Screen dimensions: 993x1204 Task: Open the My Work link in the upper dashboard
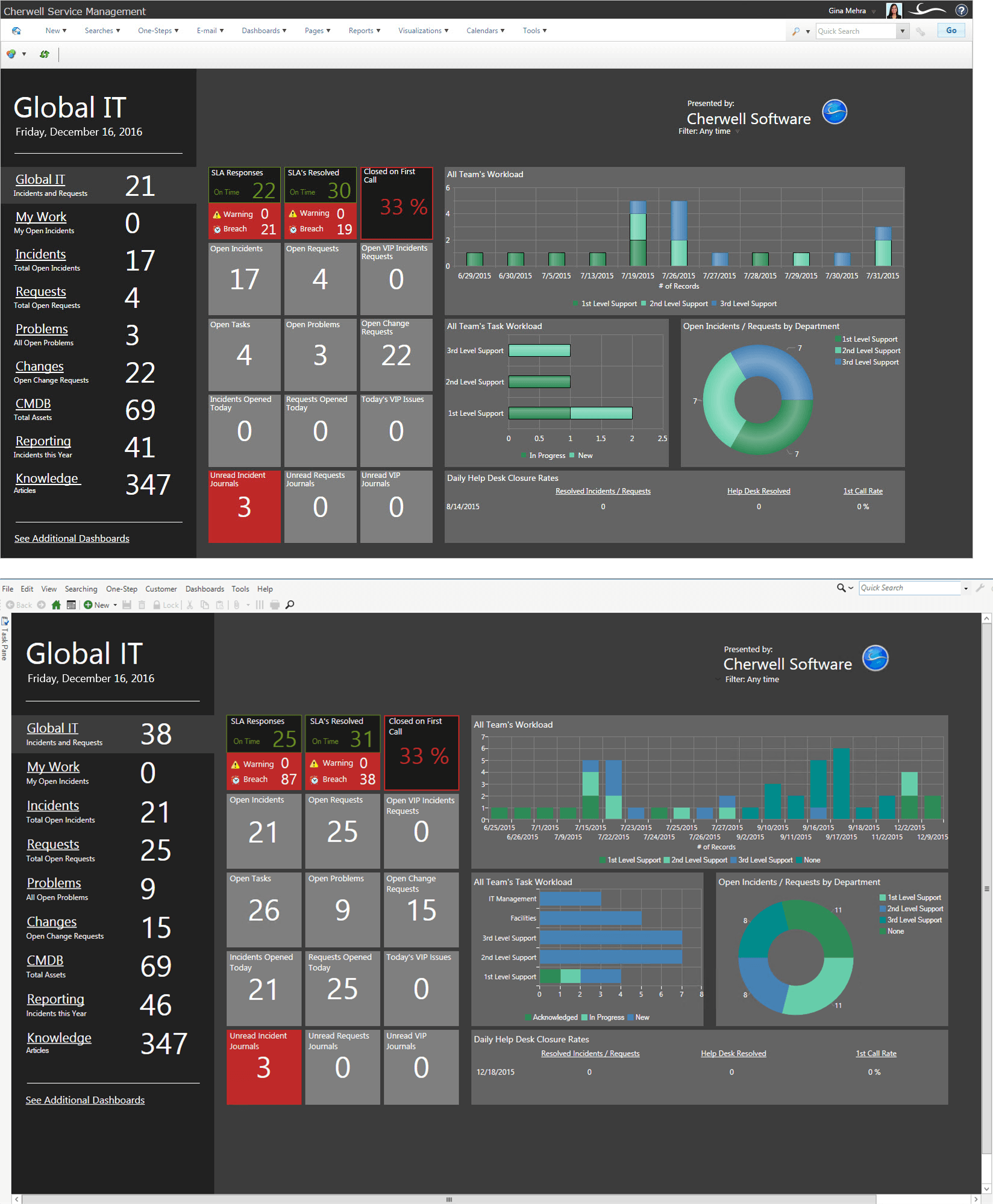41,217
